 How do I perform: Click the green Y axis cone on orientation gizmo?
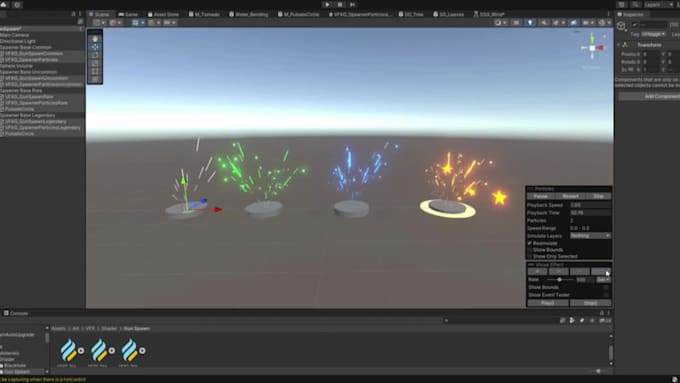point(592,39)
